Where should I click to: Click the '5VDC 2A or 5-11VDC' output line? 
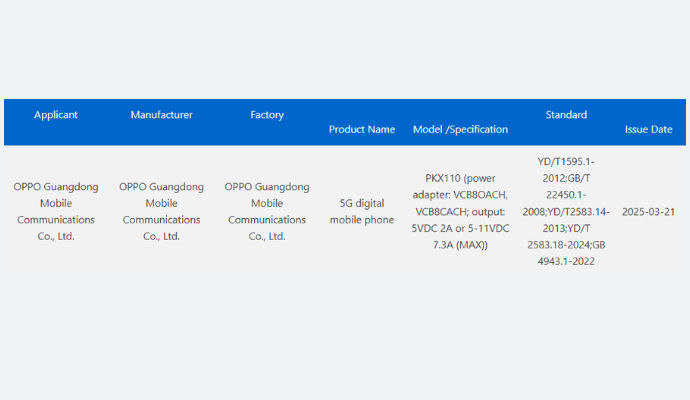pyautogui.click(x=460, y=228)
